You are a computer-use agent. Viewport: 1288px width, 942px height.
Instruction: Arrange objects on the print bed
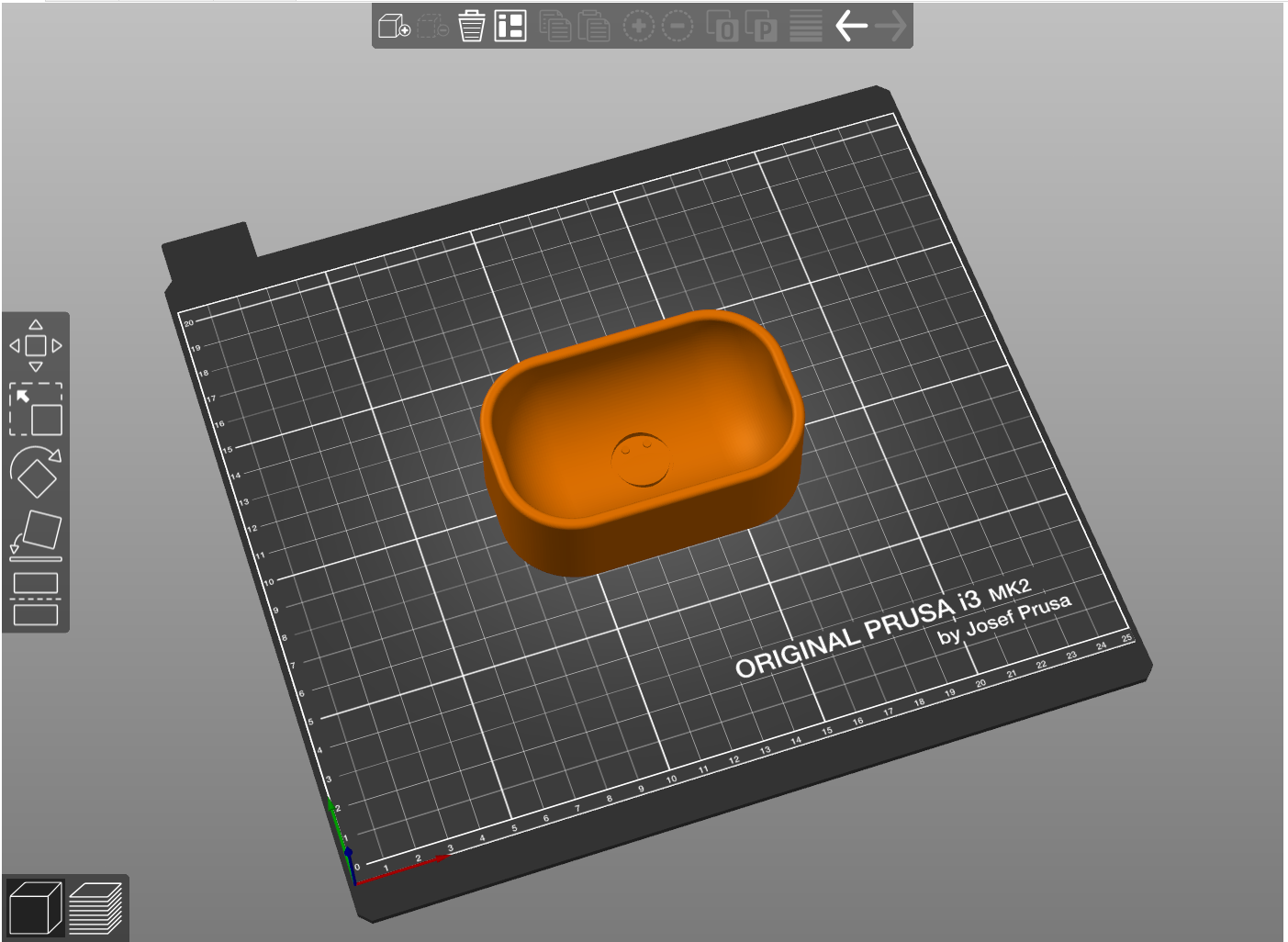coord(510,26)
